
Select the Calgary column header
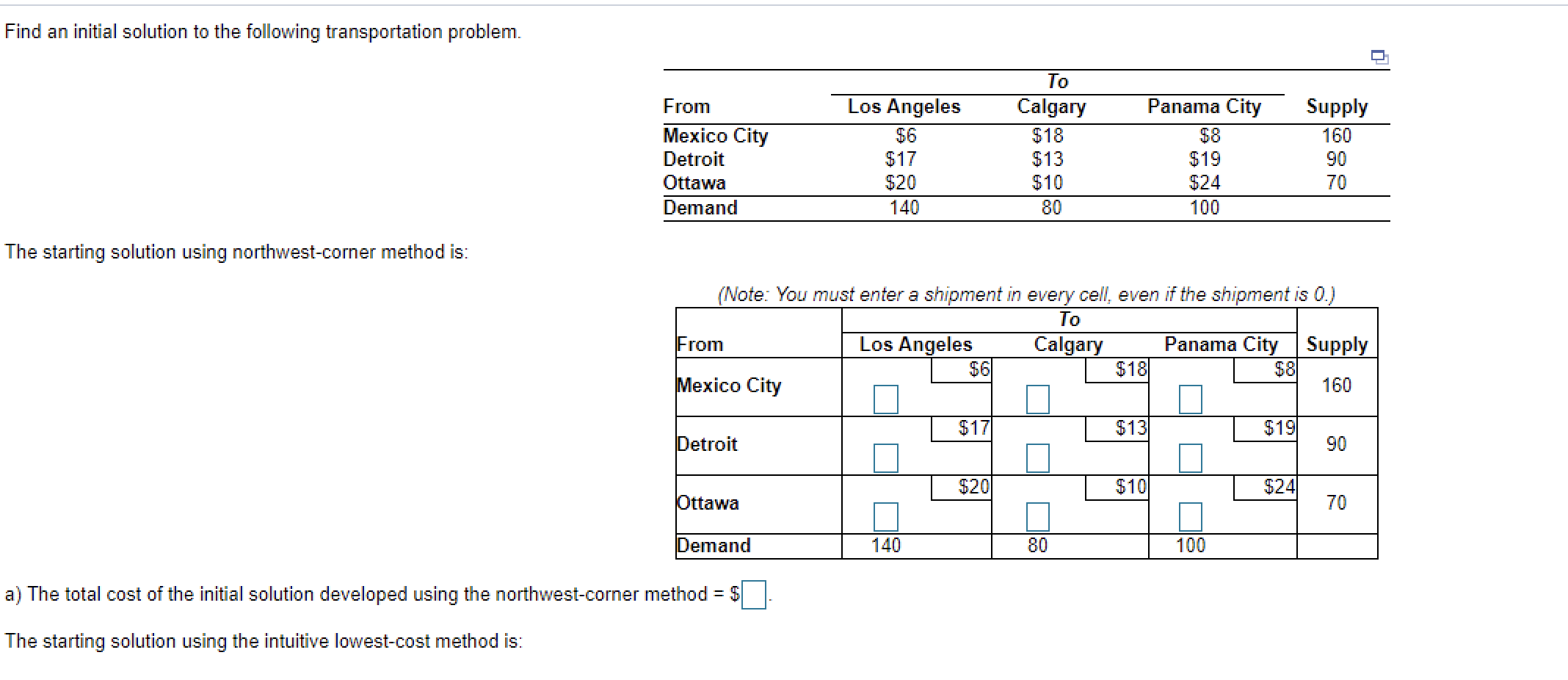point(1069,344)
